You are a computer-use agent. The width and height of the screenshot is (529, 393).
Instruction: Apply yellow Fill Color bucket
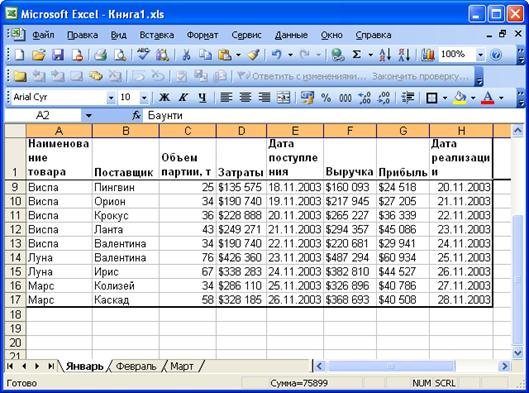[460, 98]
